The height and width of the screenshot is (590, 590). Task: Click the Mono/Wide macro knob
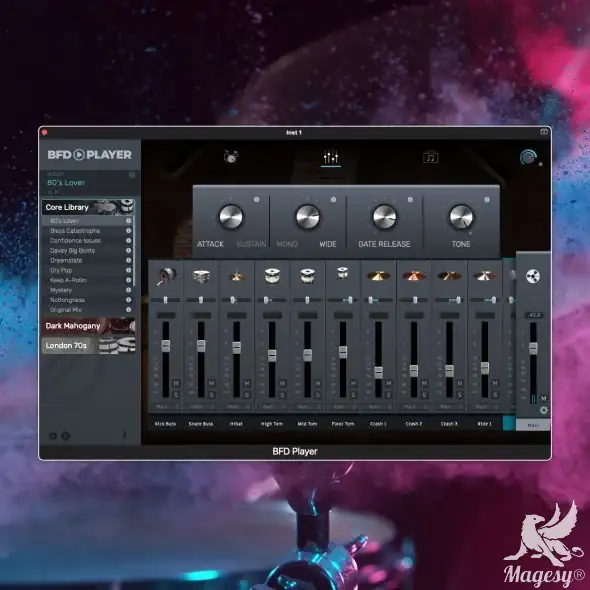click(x=308, y=217)
